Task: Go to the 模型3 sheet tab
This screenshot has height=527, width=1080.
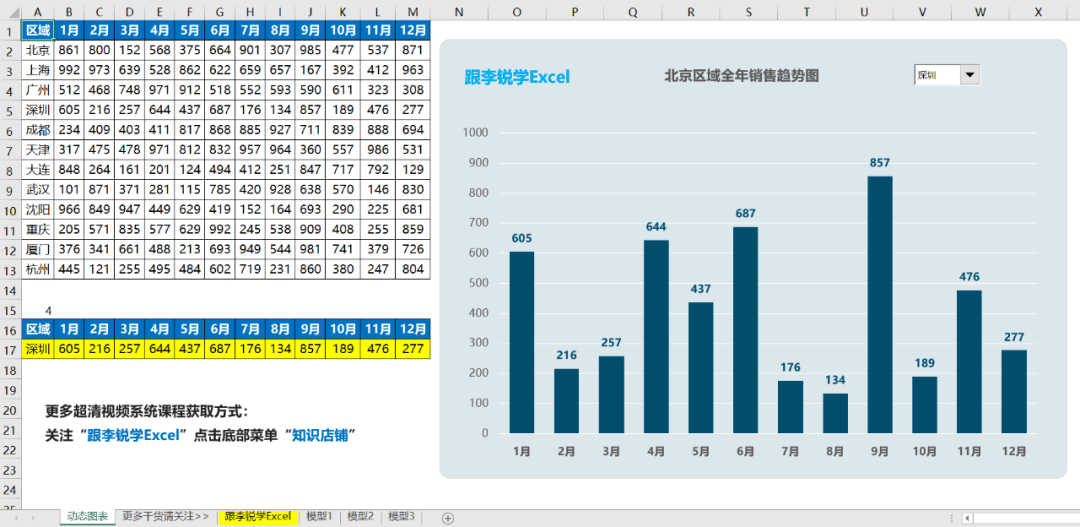Action: coord(401,516)
